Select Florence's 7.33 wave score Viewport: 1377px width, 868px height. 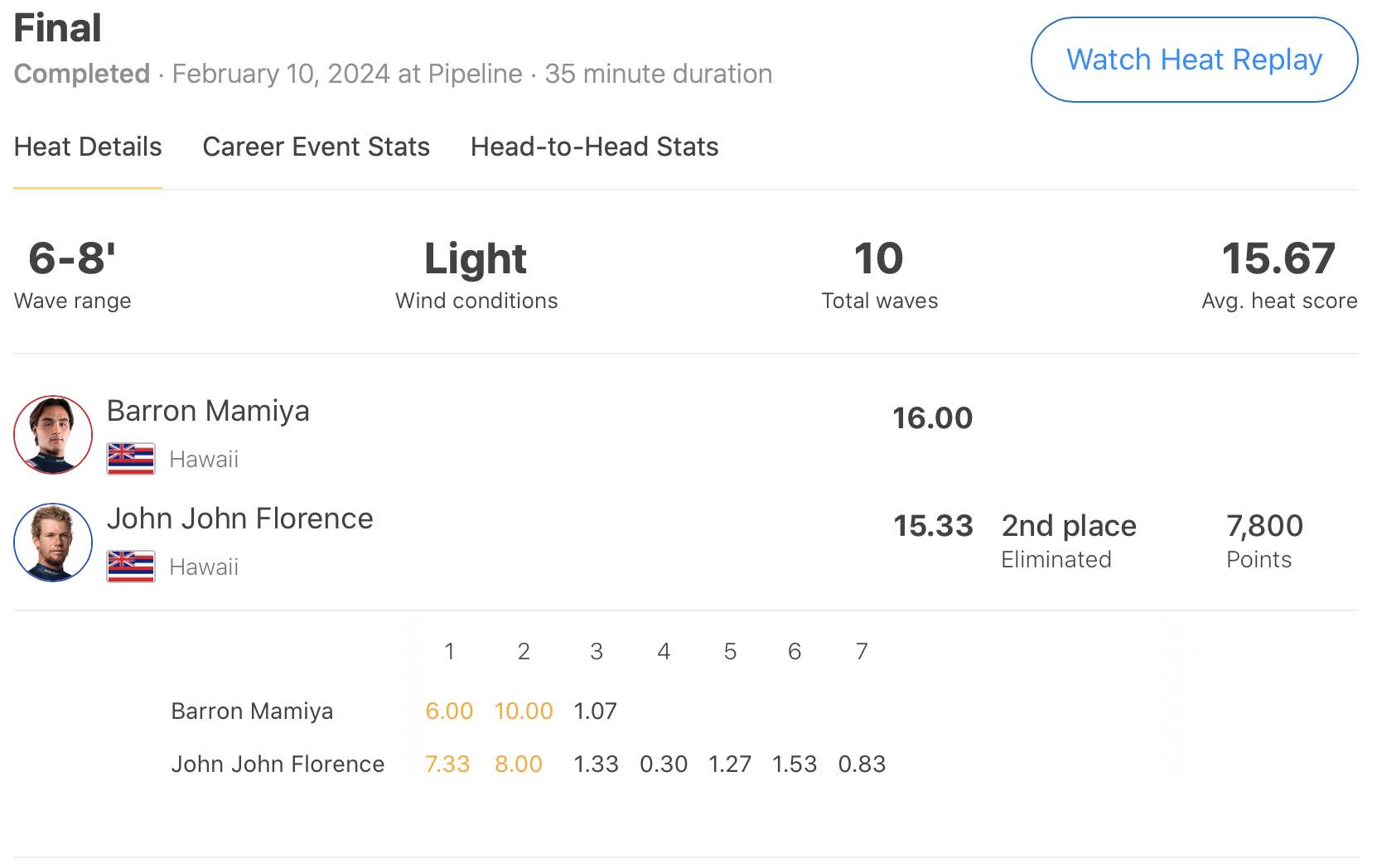click(x=447, y=764)
